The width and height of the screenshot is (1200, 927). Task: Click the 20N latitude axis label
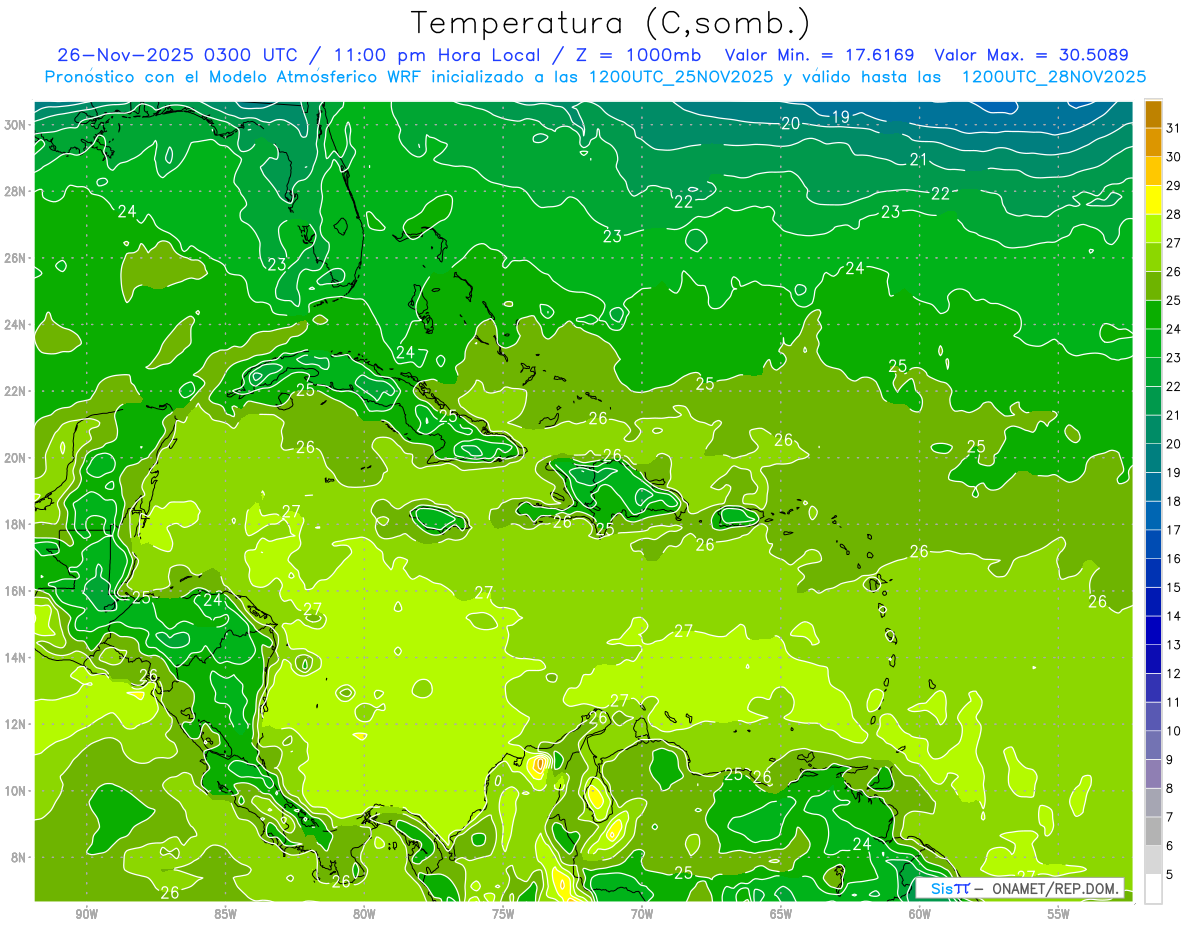click(15, 458)
